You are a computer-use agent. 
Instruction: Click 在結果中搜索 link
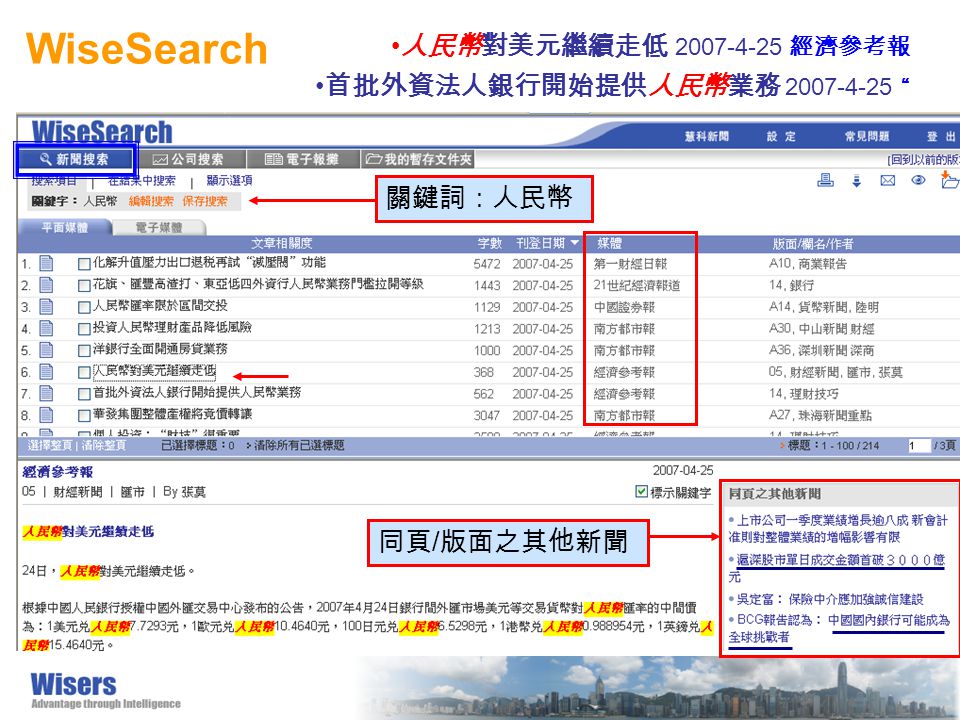coord(141,181)
